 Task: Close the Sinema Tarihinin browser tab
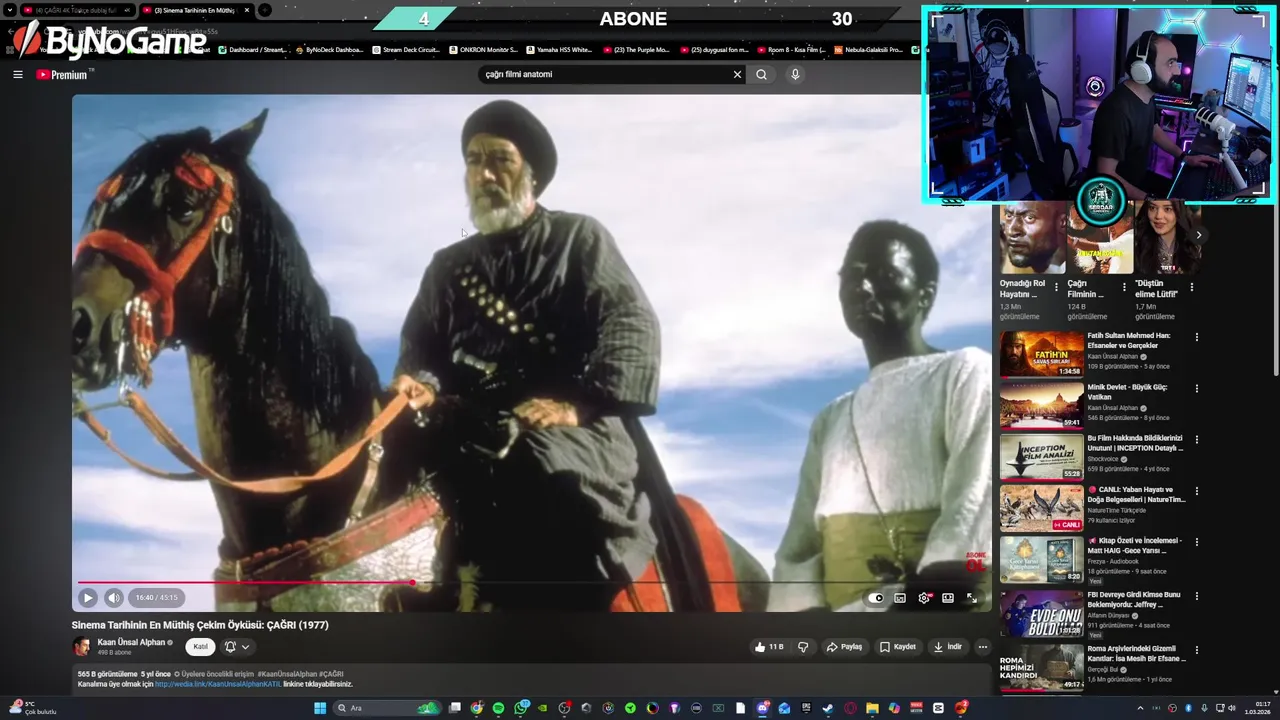pyautogui.click(x=247, y=10)
